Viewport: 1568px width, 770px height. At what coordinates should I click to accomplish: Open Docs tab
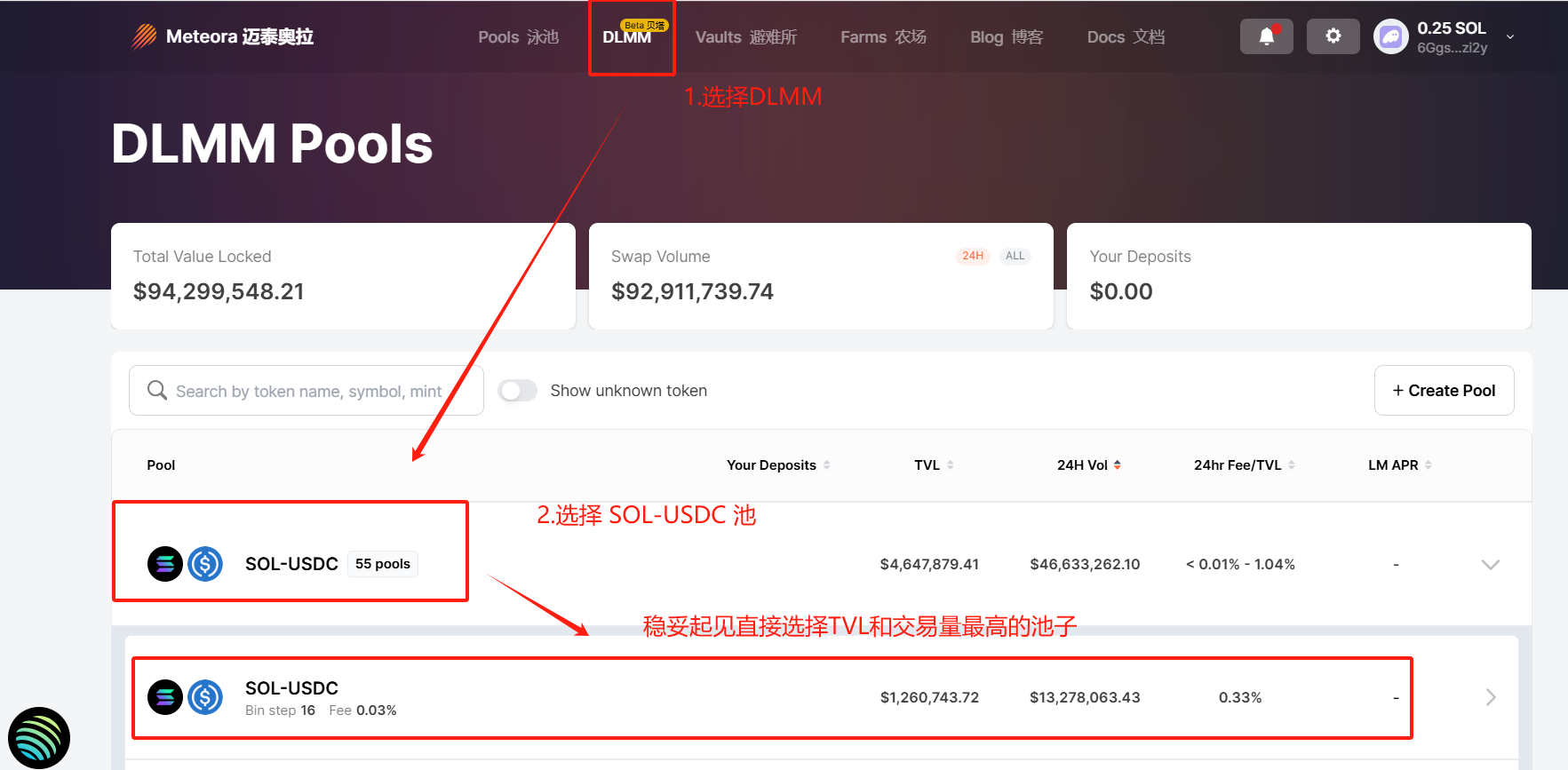tap(1126, 36)
